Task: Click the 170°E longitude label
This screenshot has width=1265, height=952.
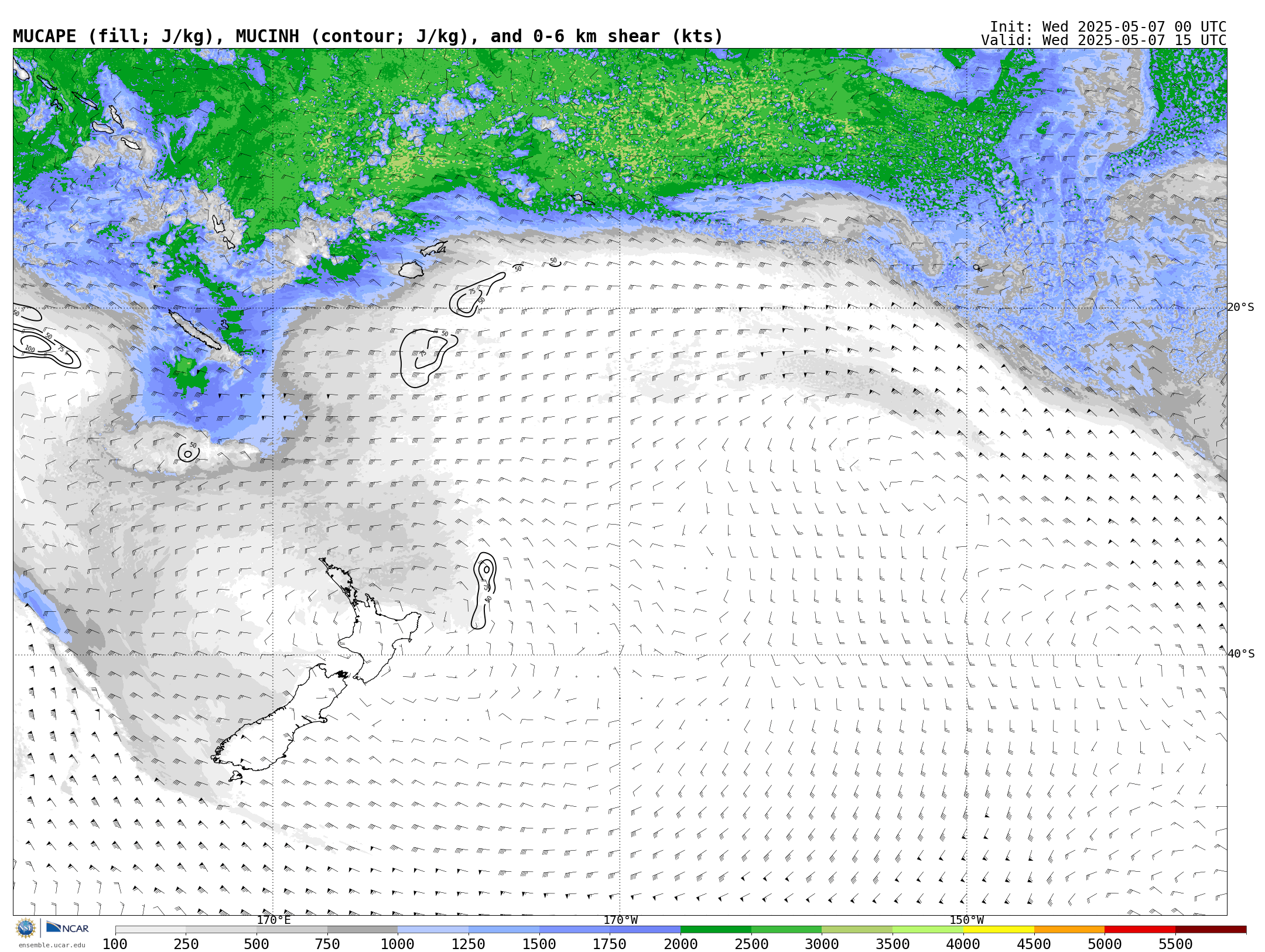Action: [273, 920]
